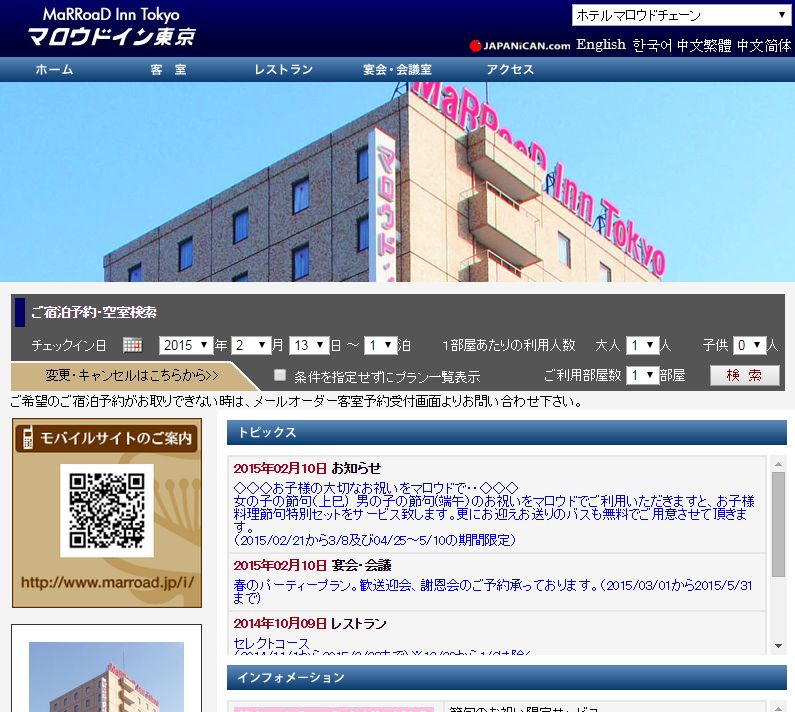Click the topics scrollbar up arrow
Image resolution: width=795 pixels, height=712 pixels.
[x=778, y=464]
